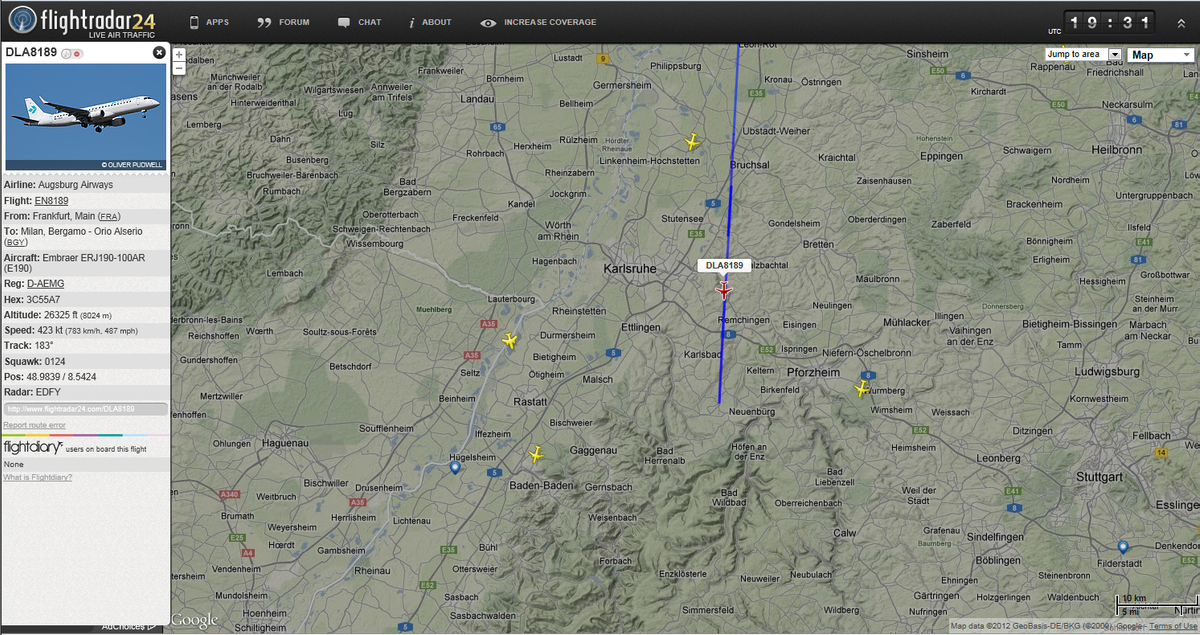1200x635 pixels.
Task: Select the yellow plane west of Durmersheim
Action: tap(510, 341)
